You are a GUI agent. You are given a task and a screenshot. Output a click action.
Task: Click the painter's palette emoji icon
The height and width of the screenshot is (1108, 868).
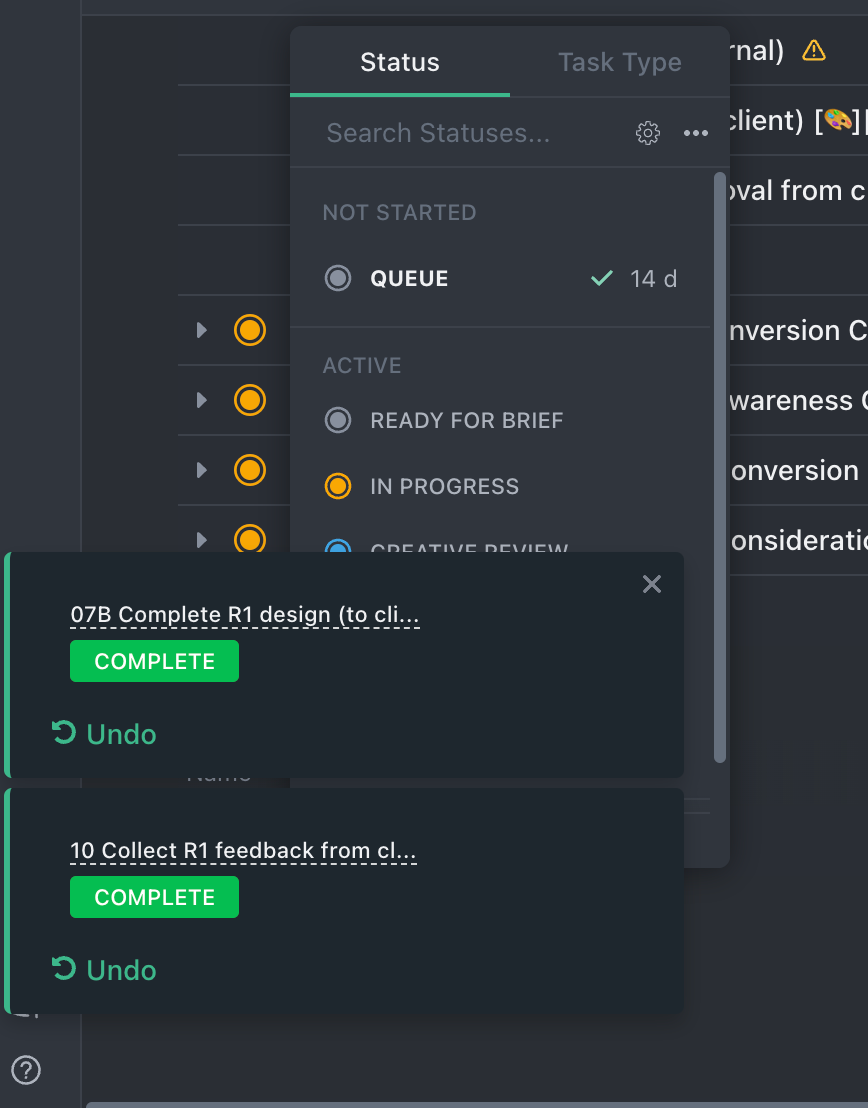[838, 120]
